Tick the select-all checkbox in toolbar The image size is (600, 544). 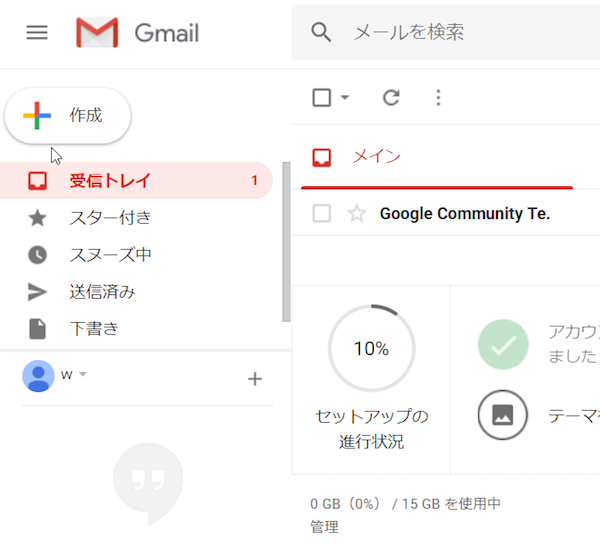click(x=321, y=98)
